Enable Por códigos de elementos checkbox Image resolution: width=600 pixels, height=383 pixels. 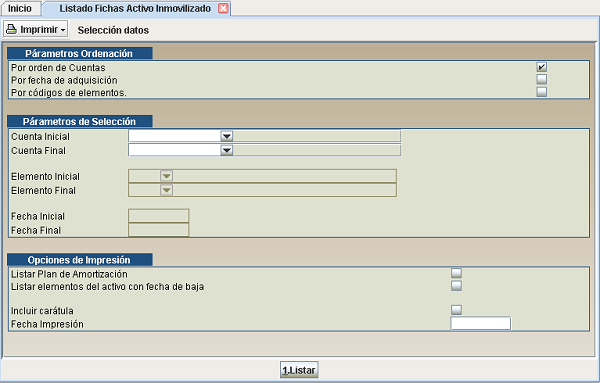541,92
